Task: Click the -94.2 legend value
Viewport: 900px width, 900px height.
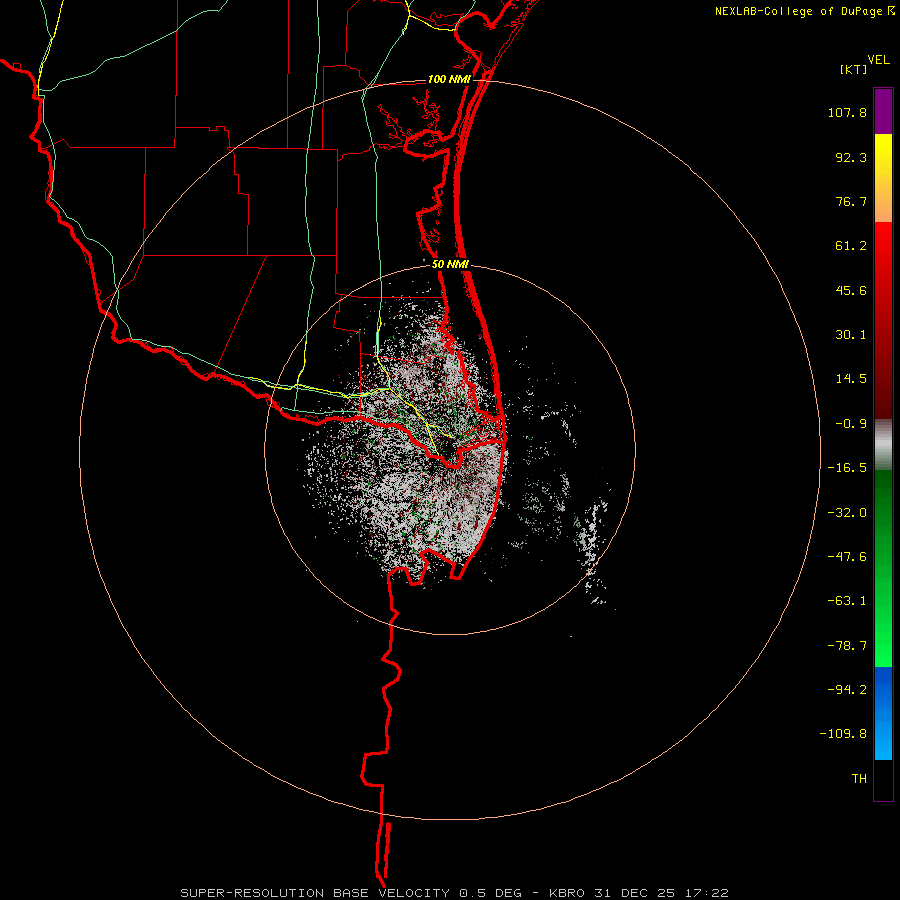Action: coord(847,690)
